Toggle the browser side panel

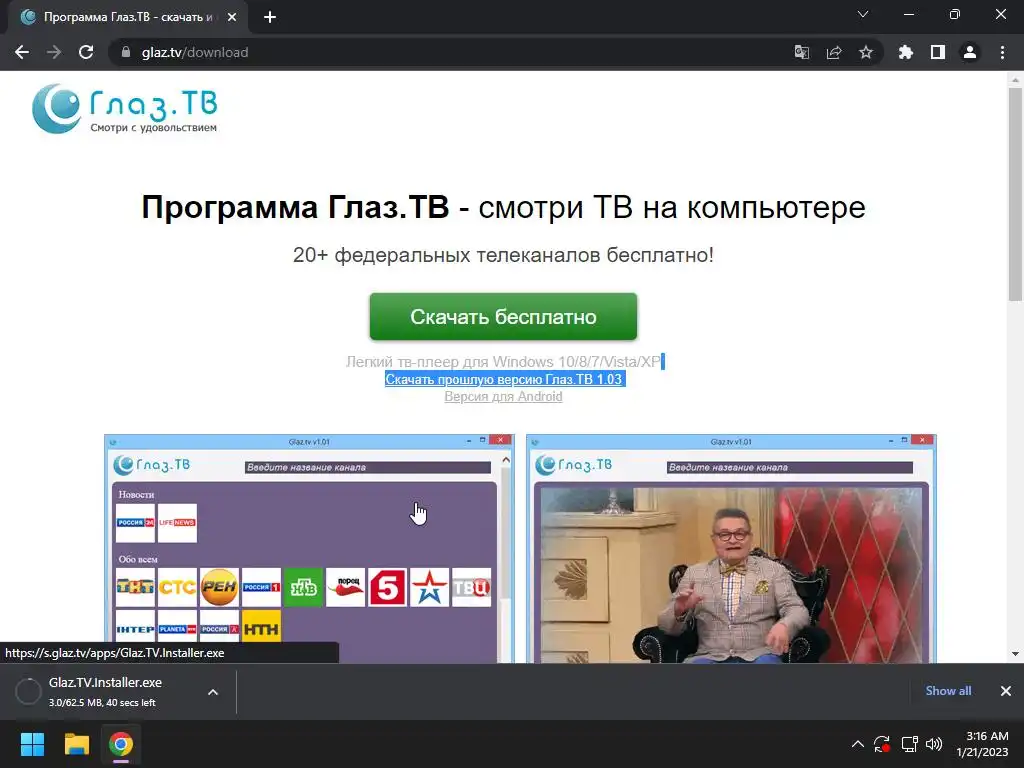tap(938, 52)
